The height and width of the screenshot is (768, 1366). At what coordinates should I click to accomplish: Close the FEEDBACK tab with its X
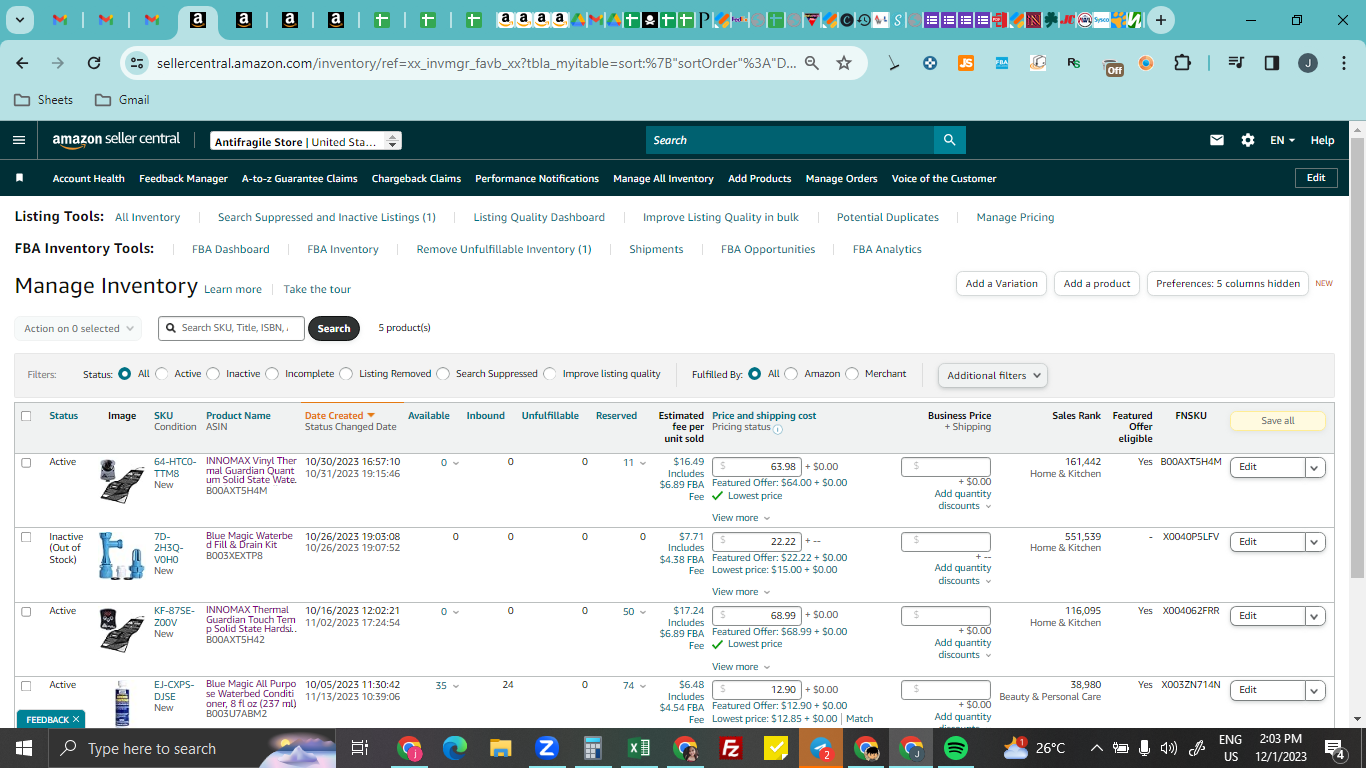pos(76,719)
